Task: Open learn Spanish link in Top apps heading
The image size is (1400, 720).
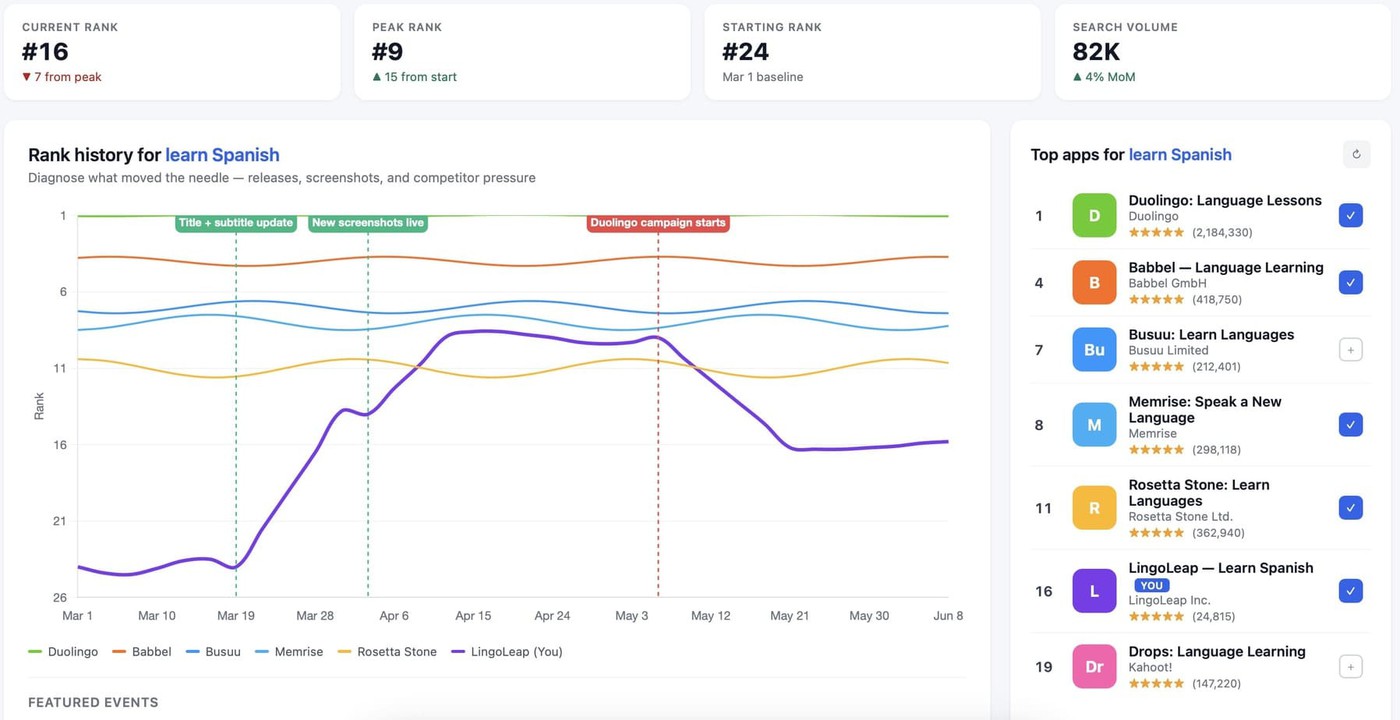Action: pos(1180,155)
